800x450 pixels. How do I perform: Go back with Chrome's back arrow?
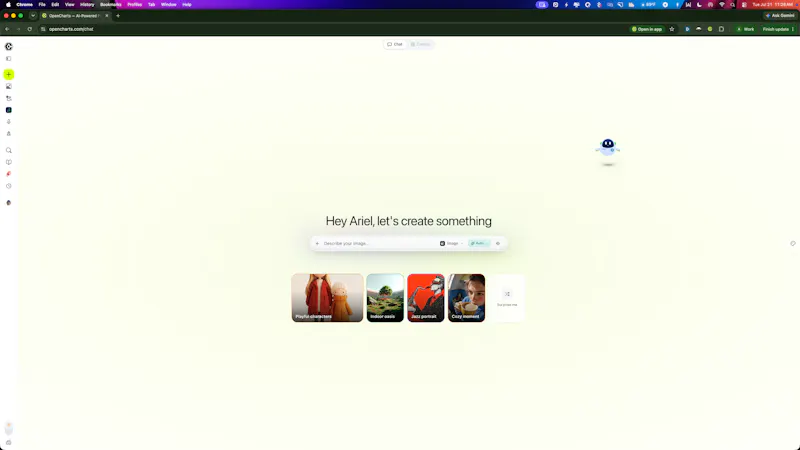tap(7, 29)
